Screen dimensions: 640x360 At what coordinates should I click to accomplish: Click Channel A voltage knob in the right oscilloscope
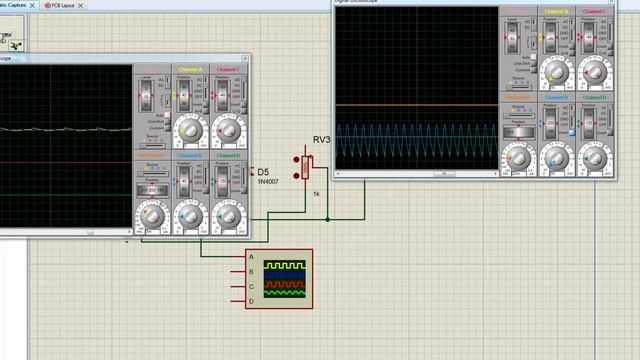tap(557, 73)
